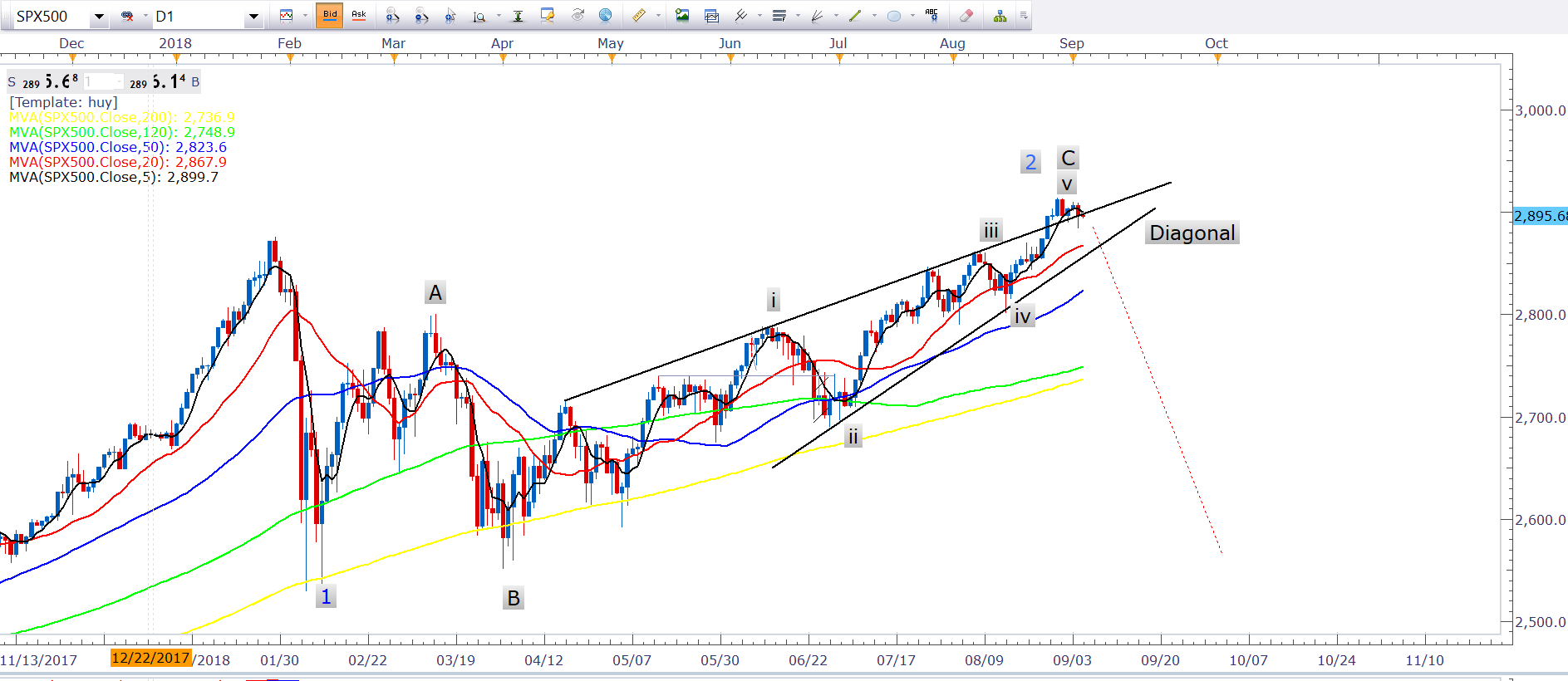Viewport: 1568px width, 681px height.
Task: Open the SPX500 symbol dropdown
Action: coord(99,17)
